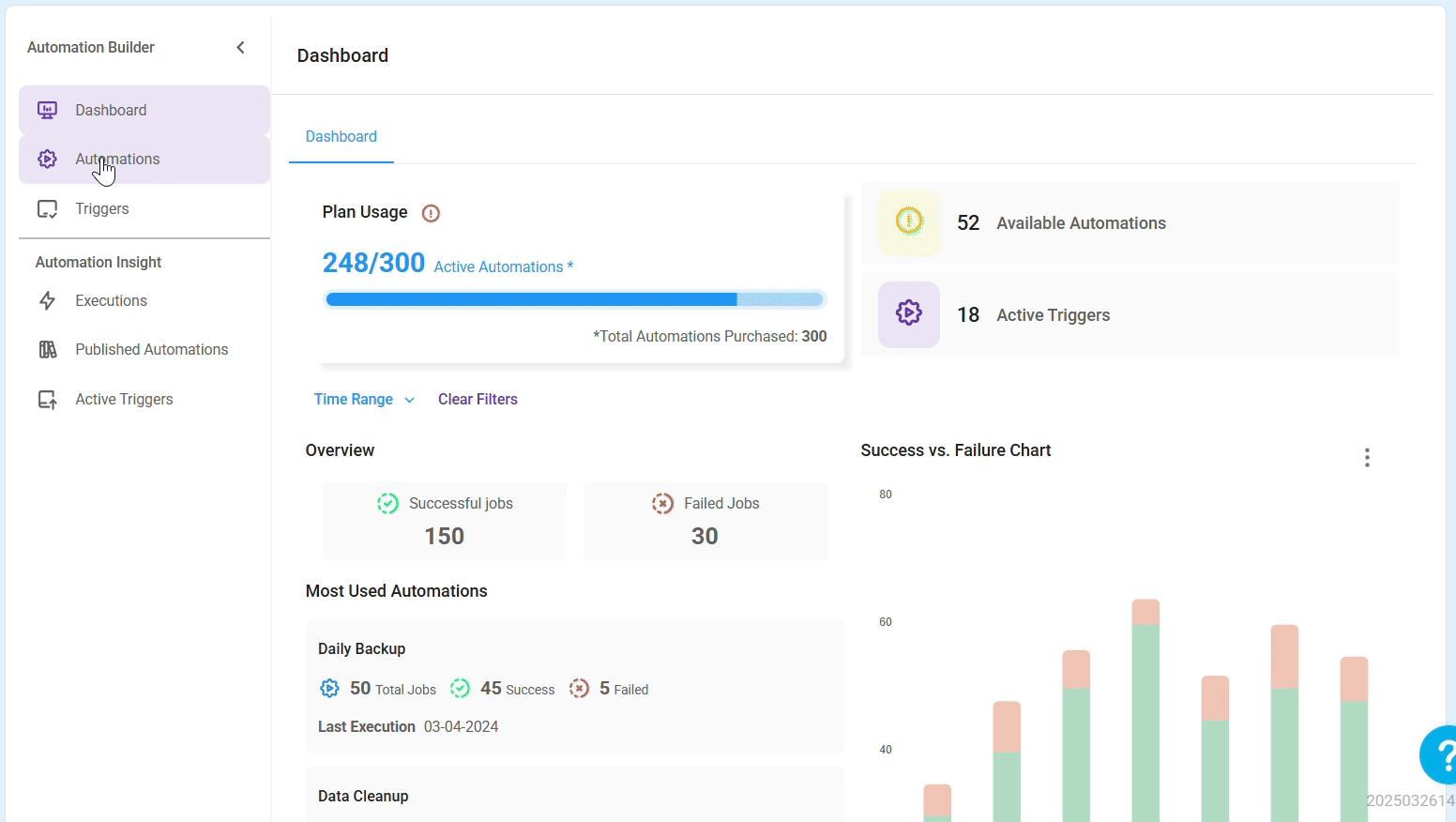This screenshot has height=822, width=1456.
Task: Open the Automations sidebar menu item
Action: (x=144, y=159)
